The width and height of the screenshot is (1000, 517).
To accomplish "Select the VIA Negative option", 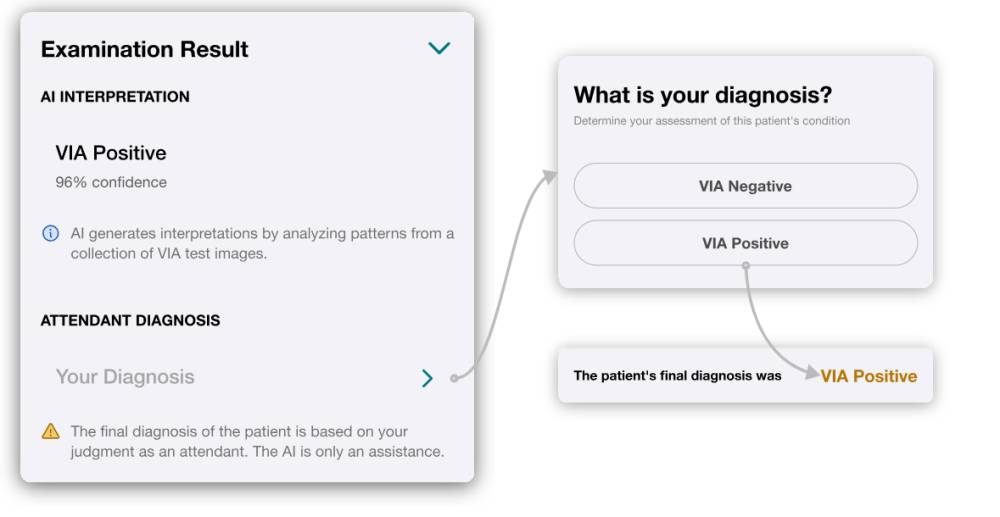I will (746, 186).
